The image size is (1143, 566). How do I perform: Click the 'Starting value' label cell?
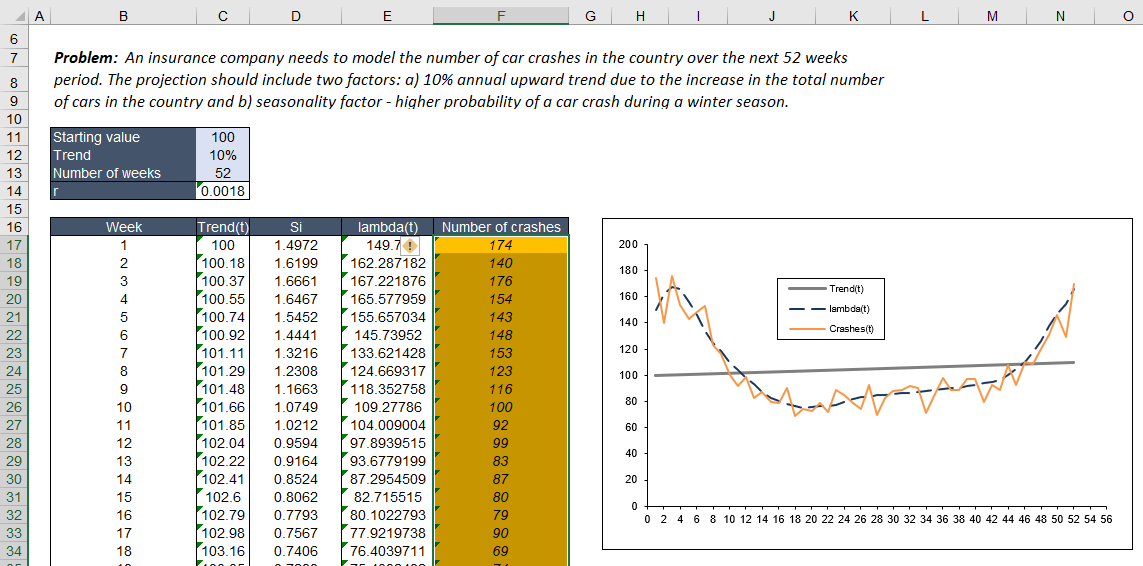point(123,137)
